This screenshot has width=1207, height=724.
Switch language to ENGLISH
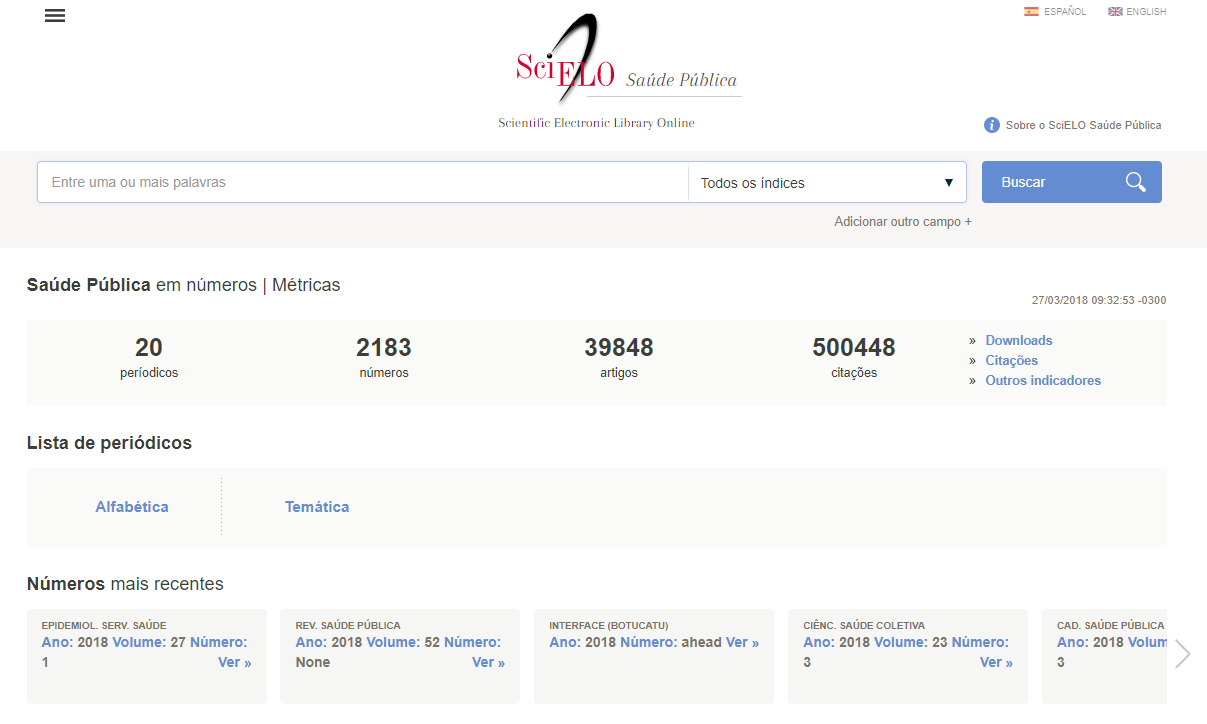pyautogui.click(x=1146, y=12)
